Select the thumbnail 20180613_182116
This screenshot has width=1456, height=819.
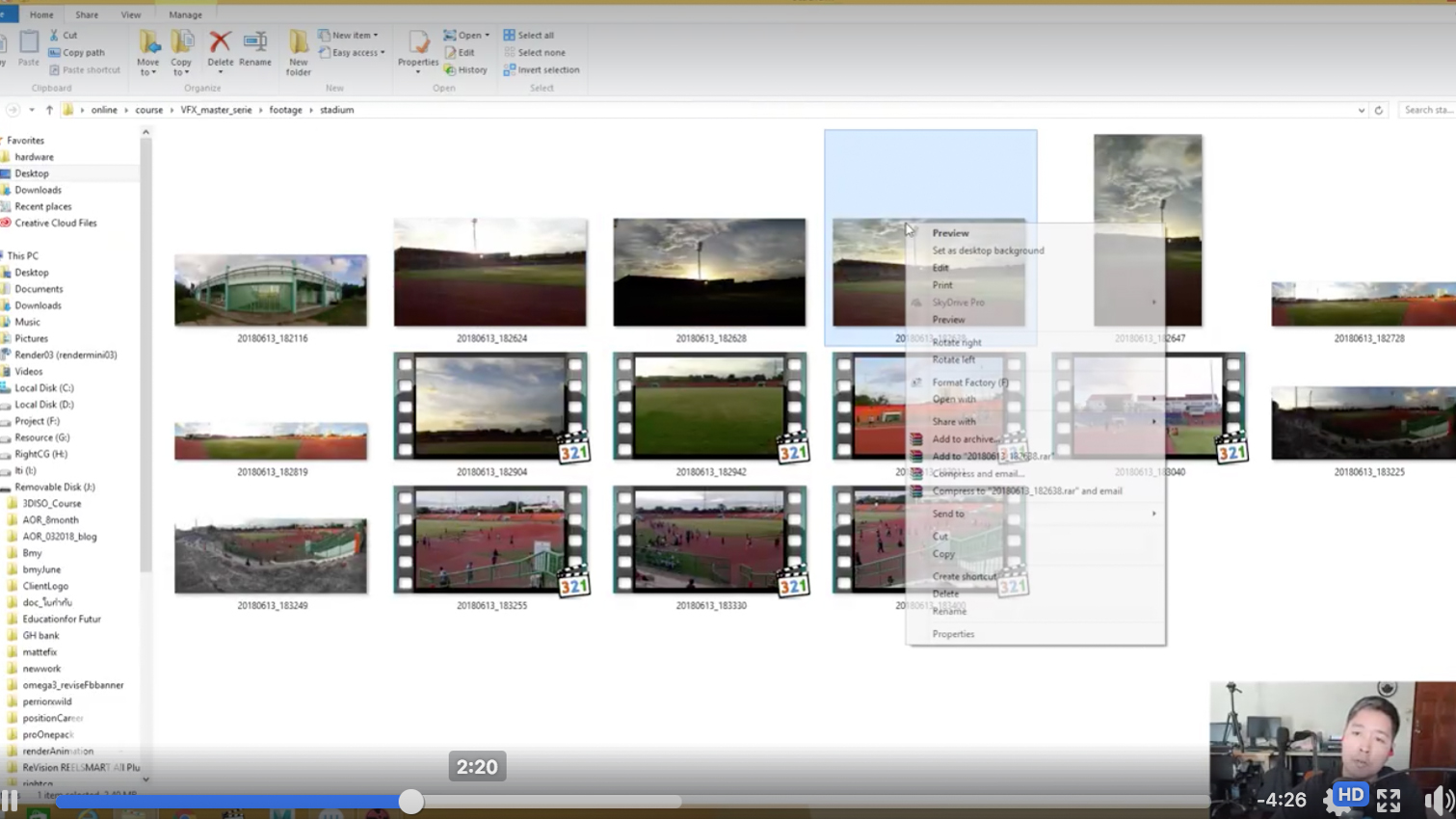[x=271, y=290]
